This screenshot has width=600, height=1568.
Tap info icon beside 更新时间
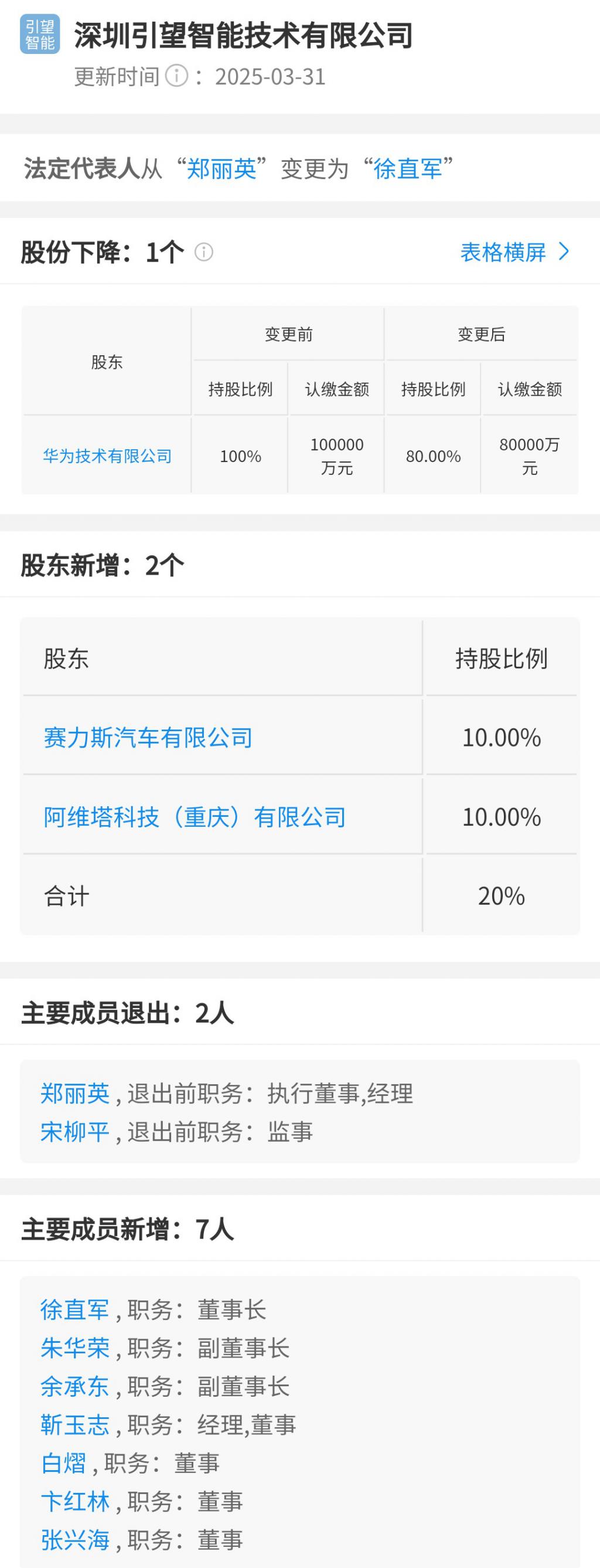tap(176, 77)
